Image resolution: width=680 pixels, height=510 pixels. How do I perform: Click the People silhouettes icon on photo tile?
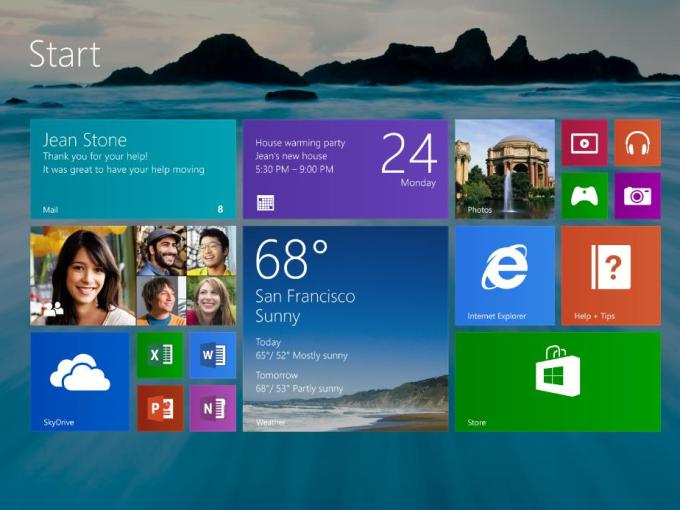click(53, 309)
